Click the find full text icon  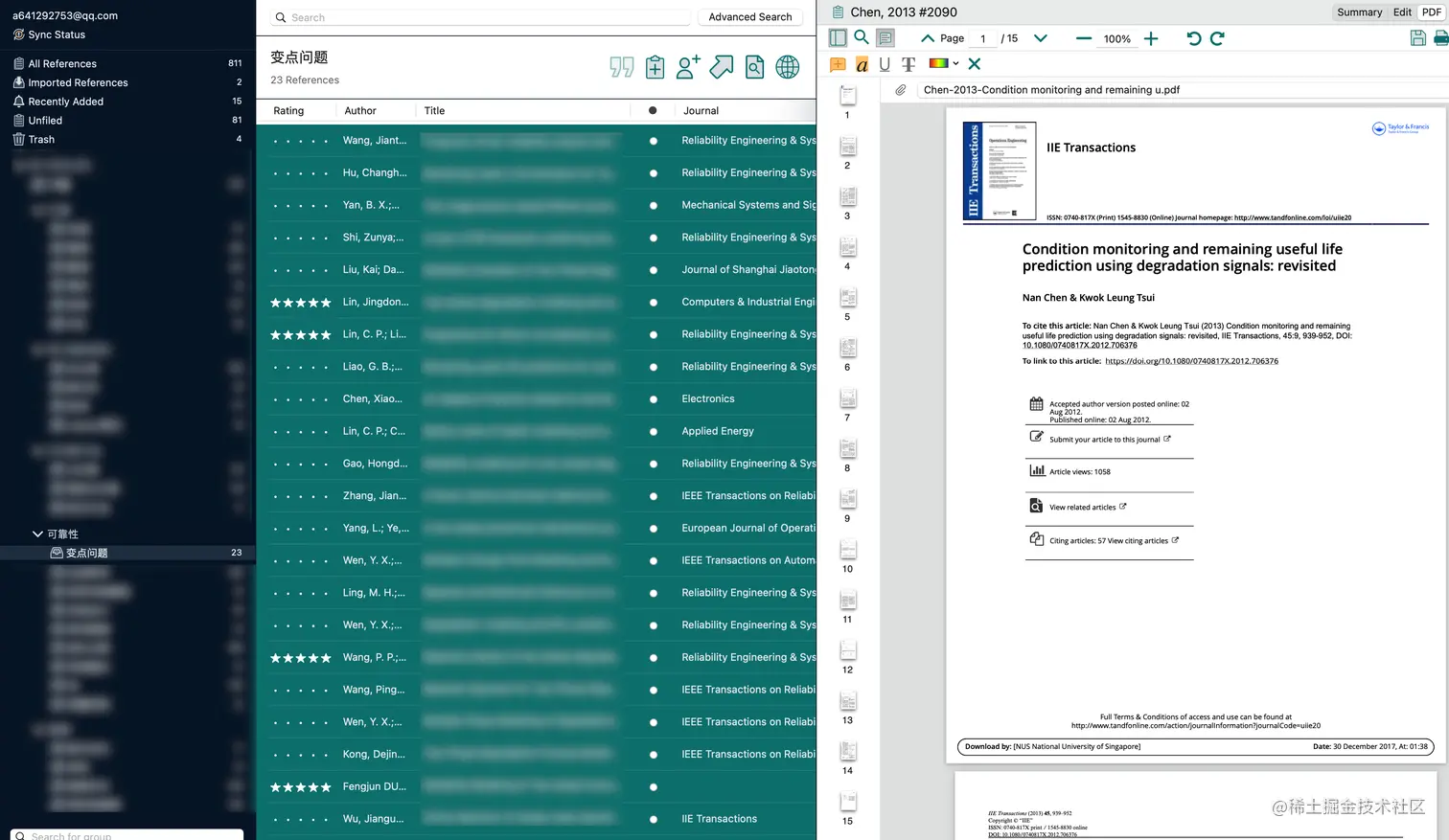tap(755, 67)
